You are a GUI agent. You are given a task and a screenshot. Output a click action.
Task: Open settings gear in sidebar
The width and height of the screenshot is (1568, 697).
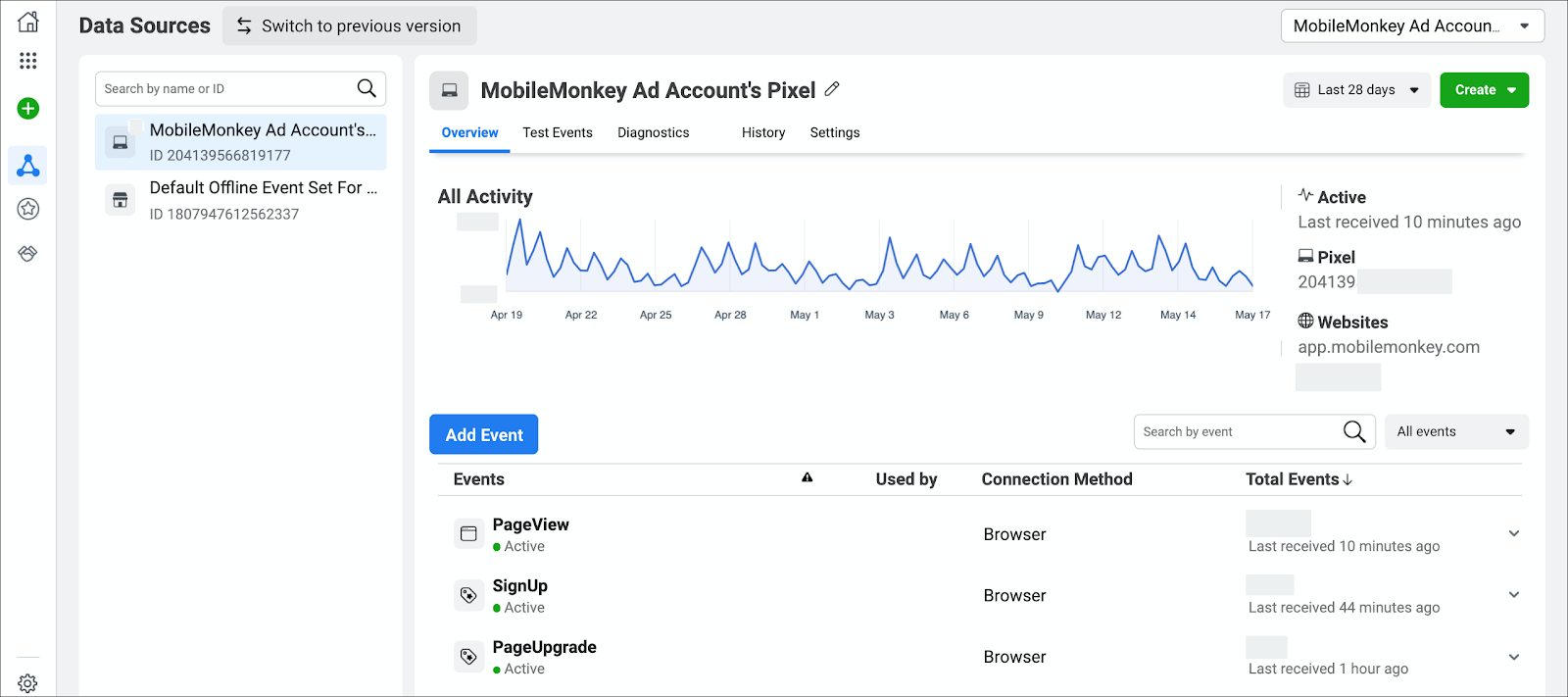[x=28, y=683]
